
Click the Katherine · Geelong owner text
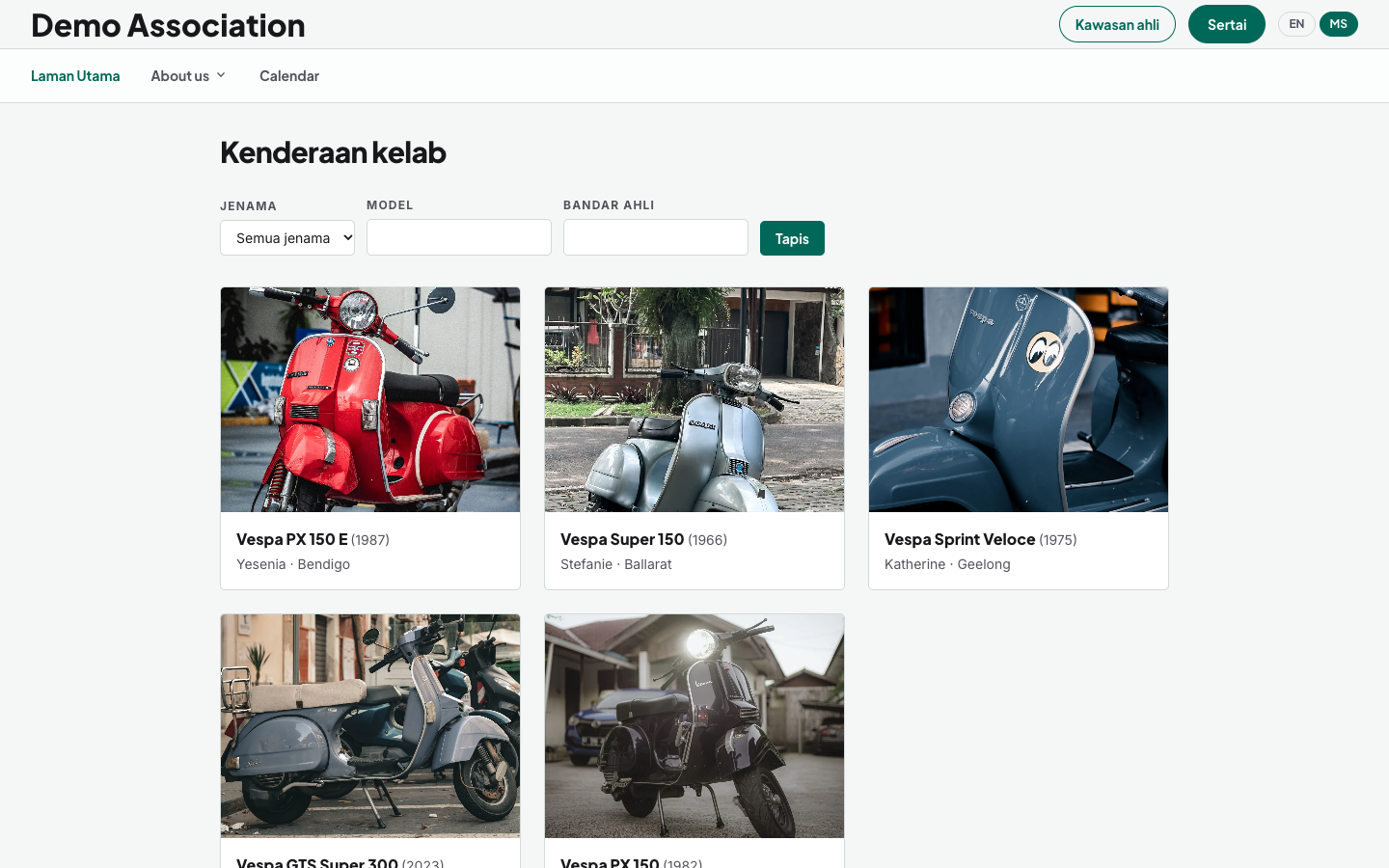(x=947, y=564)
